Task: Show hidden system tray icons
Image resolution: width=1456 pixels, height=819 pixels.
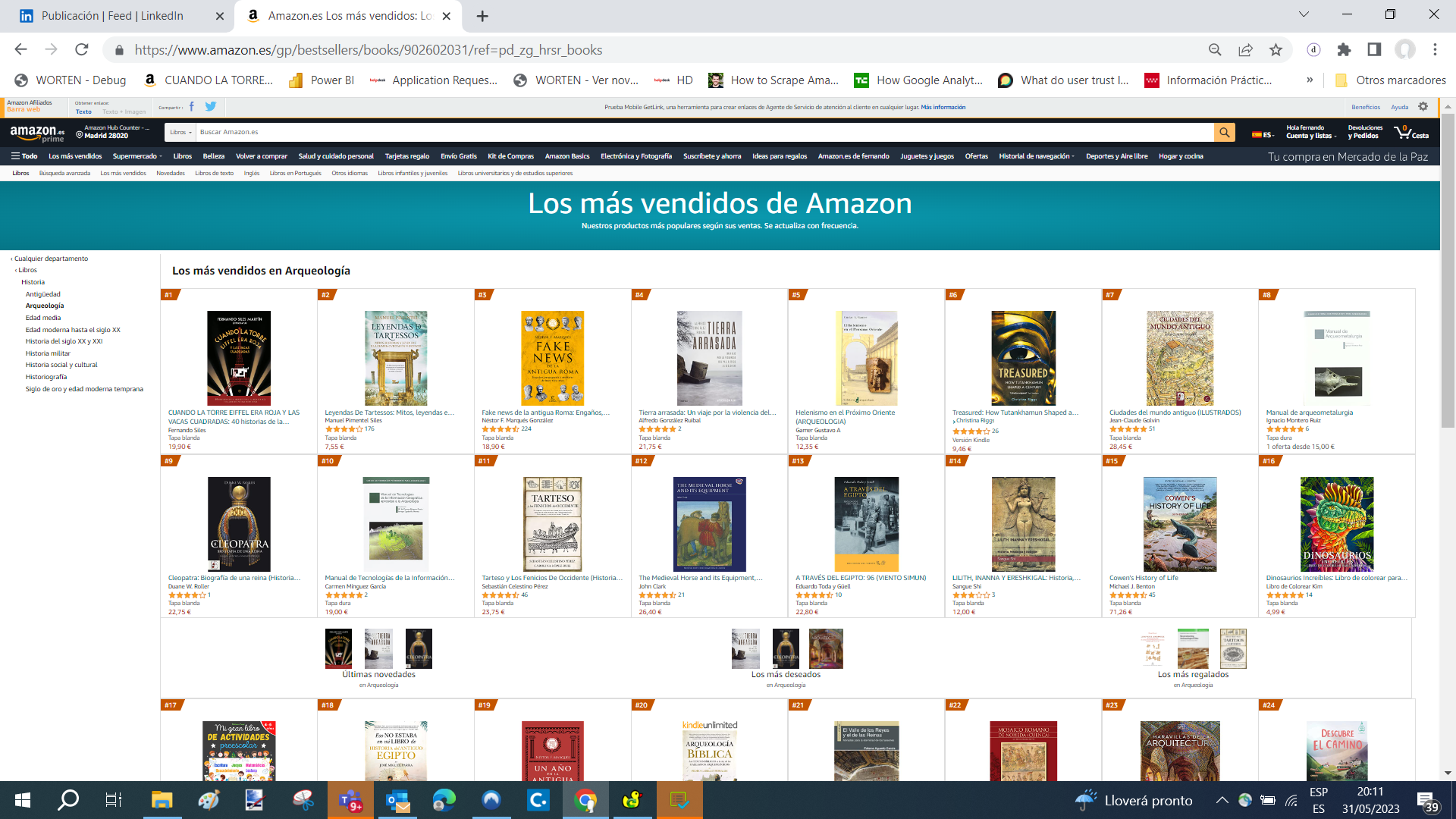Action: point(1222,800)
